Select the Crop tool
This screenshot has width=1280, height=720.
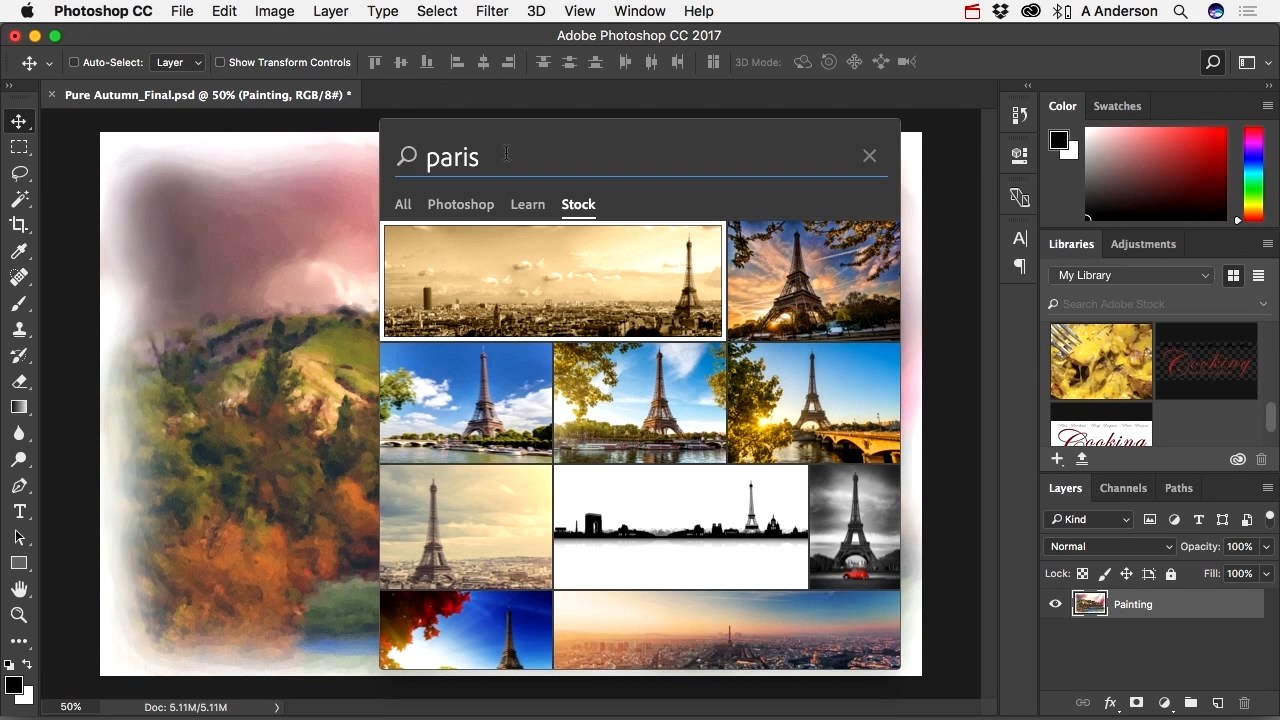click(x=19, y=225)
